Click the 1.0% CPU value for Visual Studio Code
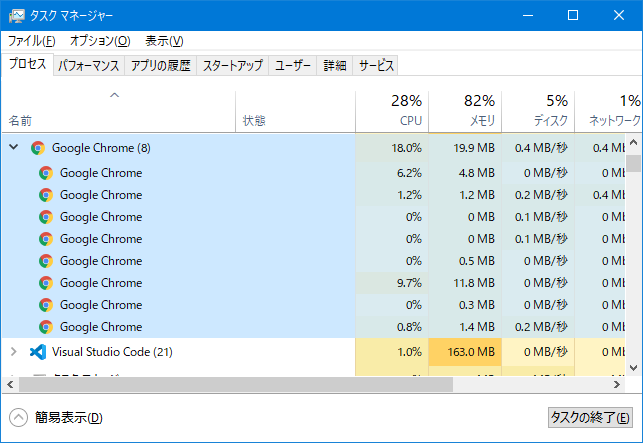Image resolution: width=643 pixels, height=443 pixels. tap(409, 352)
